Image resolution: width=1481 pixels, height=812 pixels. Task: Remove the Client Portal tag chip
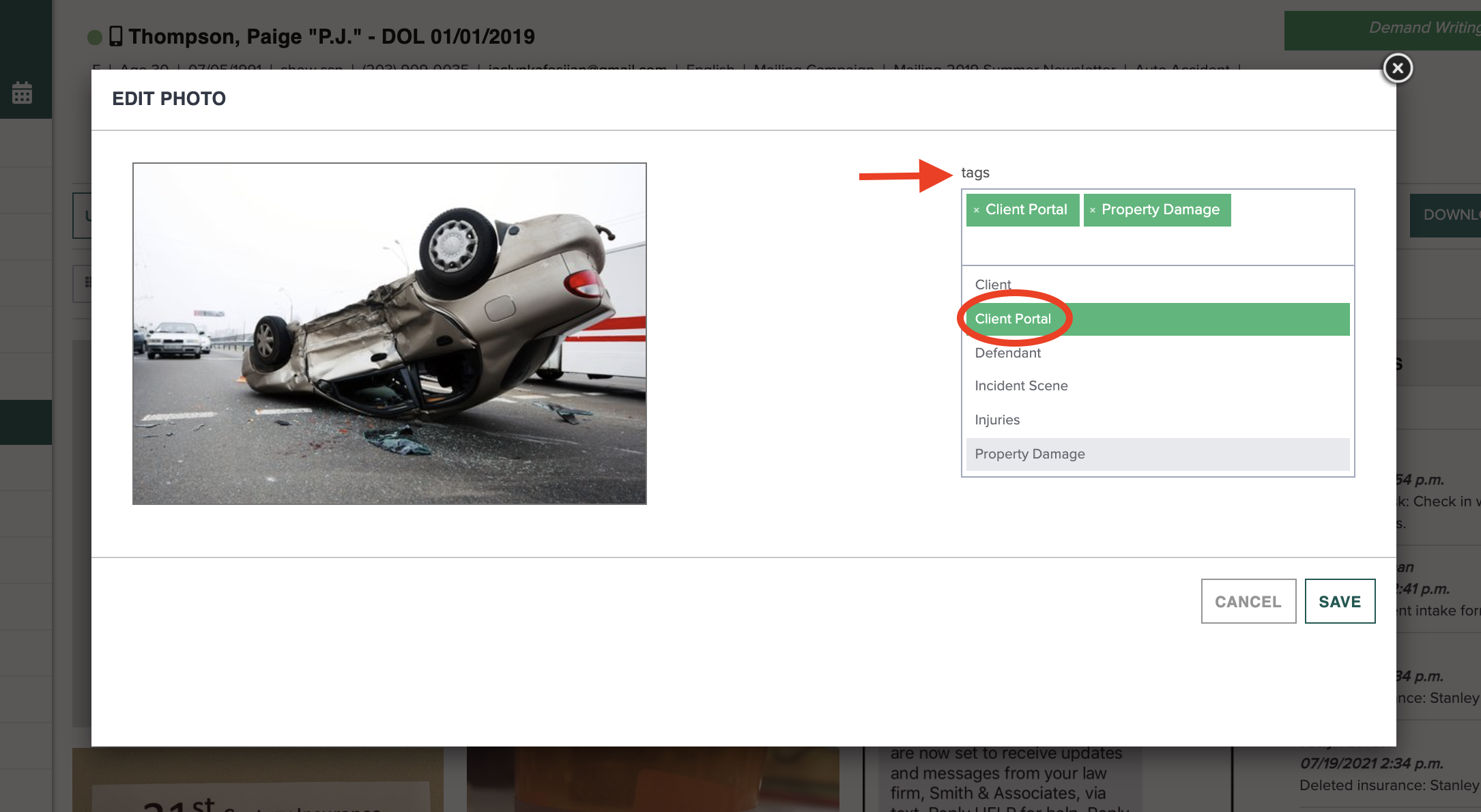(977, 210)
